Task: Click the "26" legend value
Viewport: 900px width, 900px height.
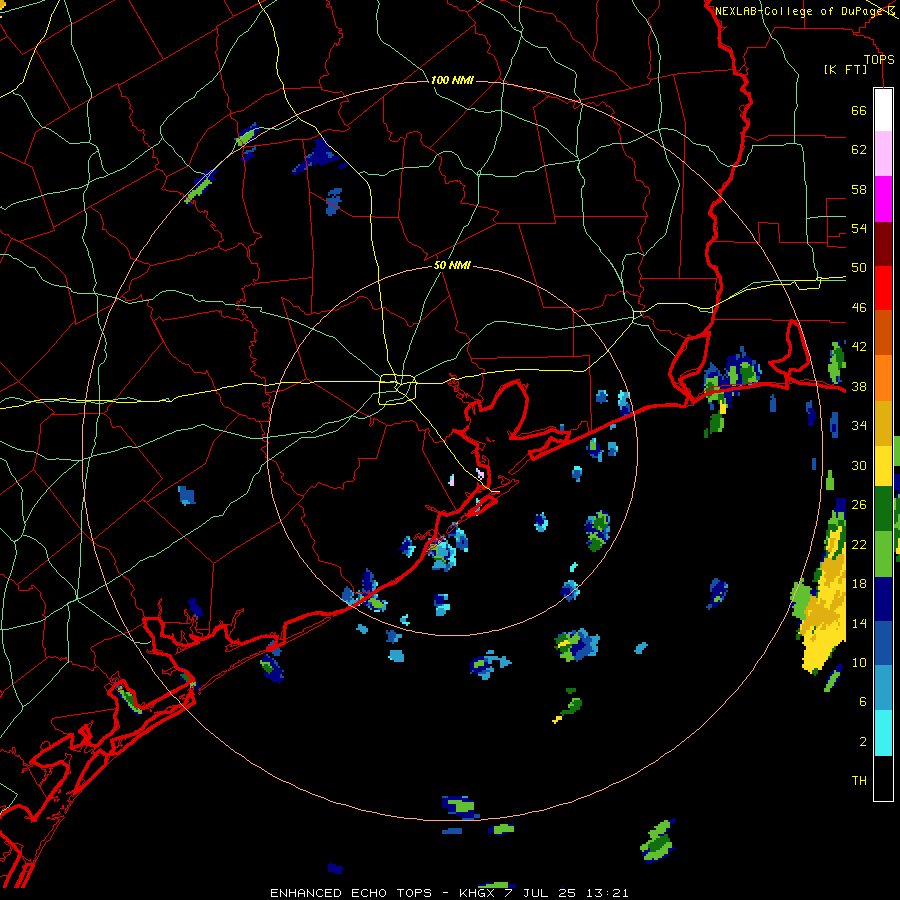Action: (x=859, y=505)
